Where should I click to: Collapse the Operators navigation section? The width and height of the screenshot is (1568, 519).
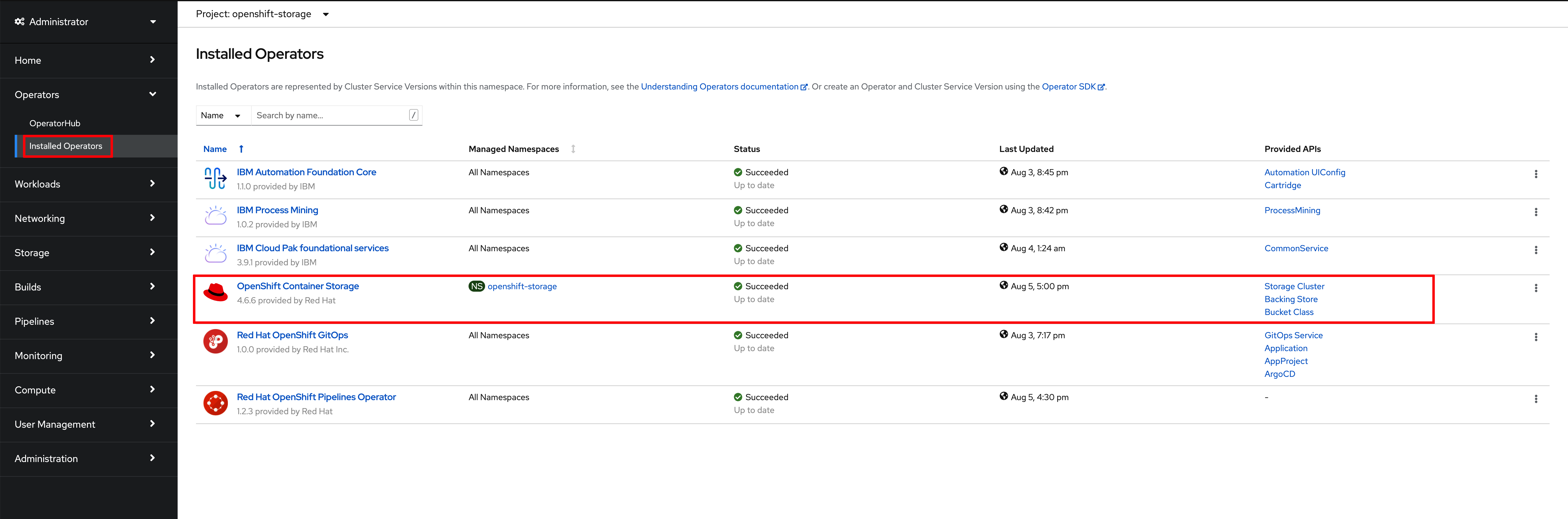(x=89, y=94)
